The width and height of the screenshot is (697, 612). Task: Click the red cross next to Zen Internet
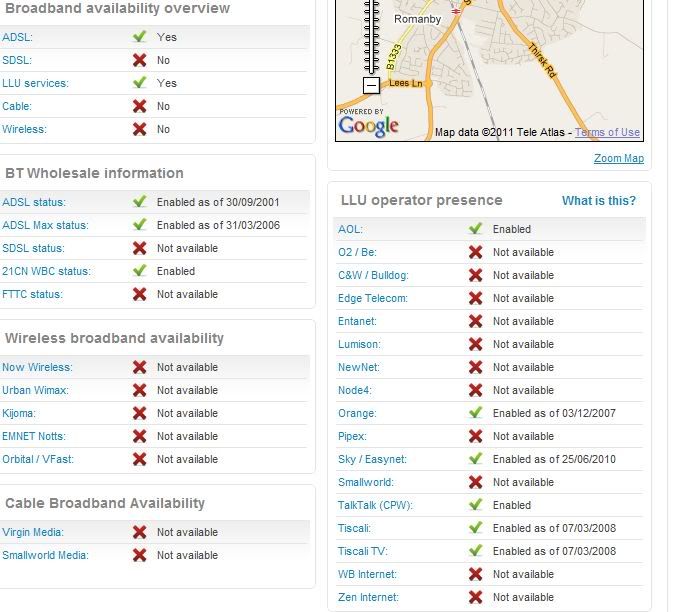tap(476, 597)
